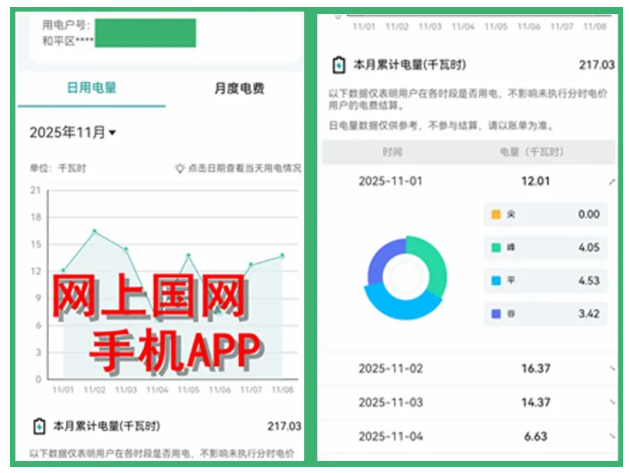Screen dimensions: 629x473
Task: Expand the 2025-11-04 usage row
Action: point(611,437)
